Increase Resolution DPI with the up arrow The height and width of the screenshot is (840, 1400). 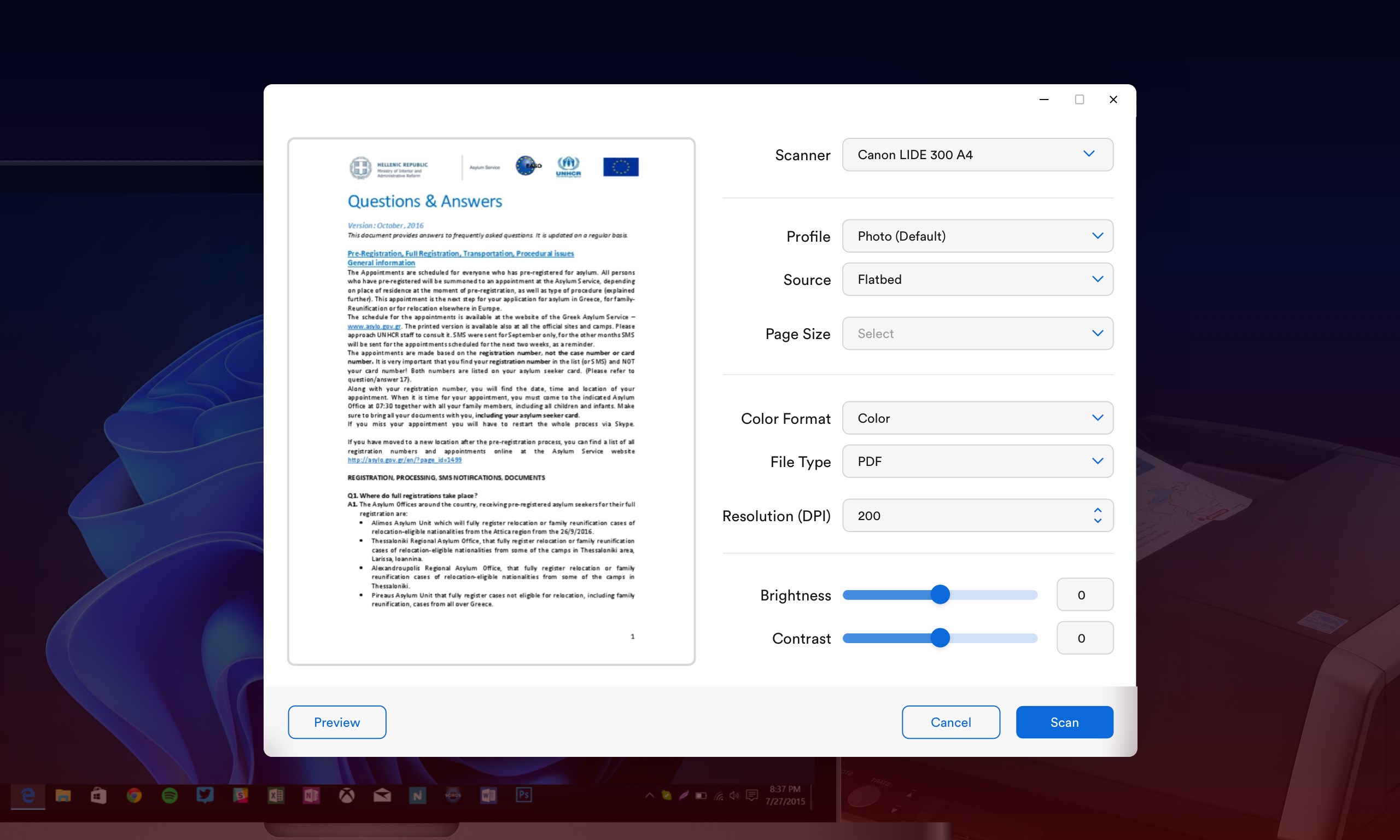(x=1097, y=510)
